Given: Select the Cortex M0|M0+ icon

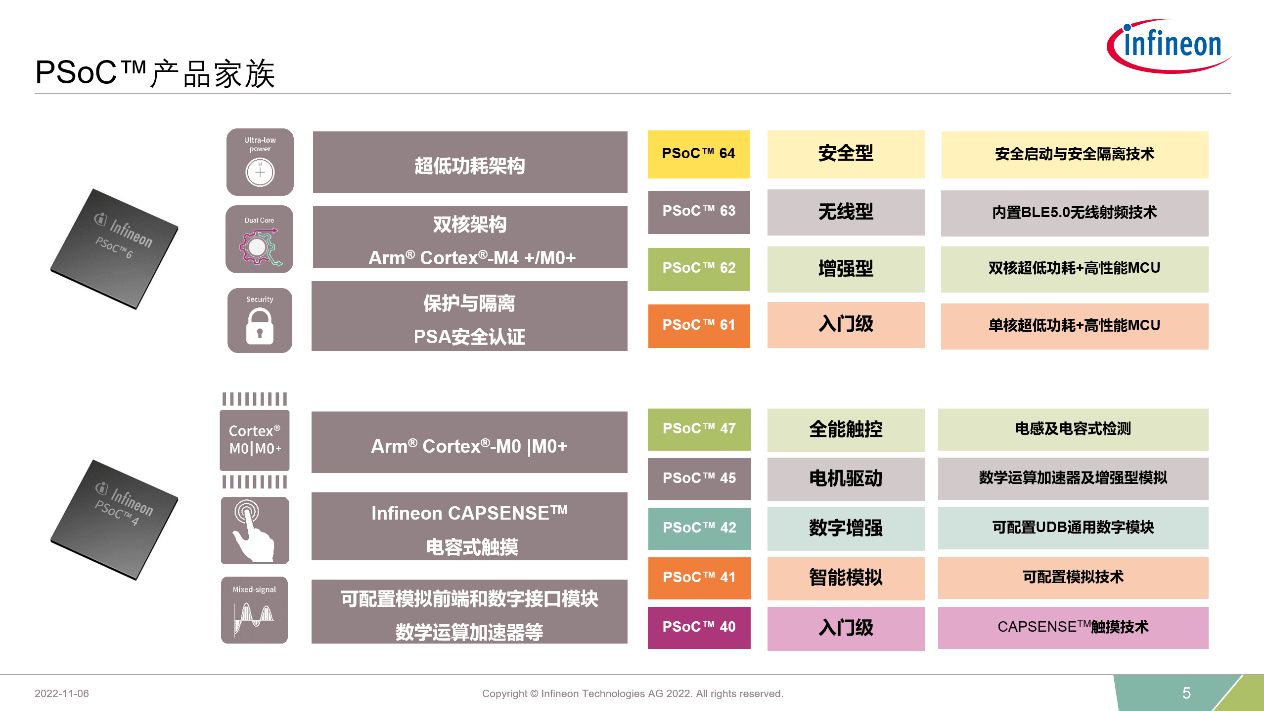Looking at the screenshot, I should click(254, 442).
